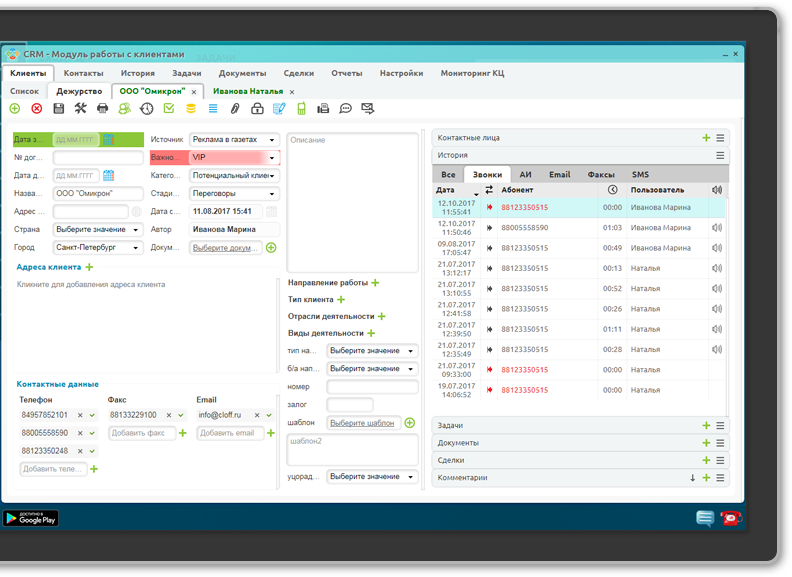Screen dimensions: 792x577
Task: Click the Выберите докум... link
Action: 225,248
